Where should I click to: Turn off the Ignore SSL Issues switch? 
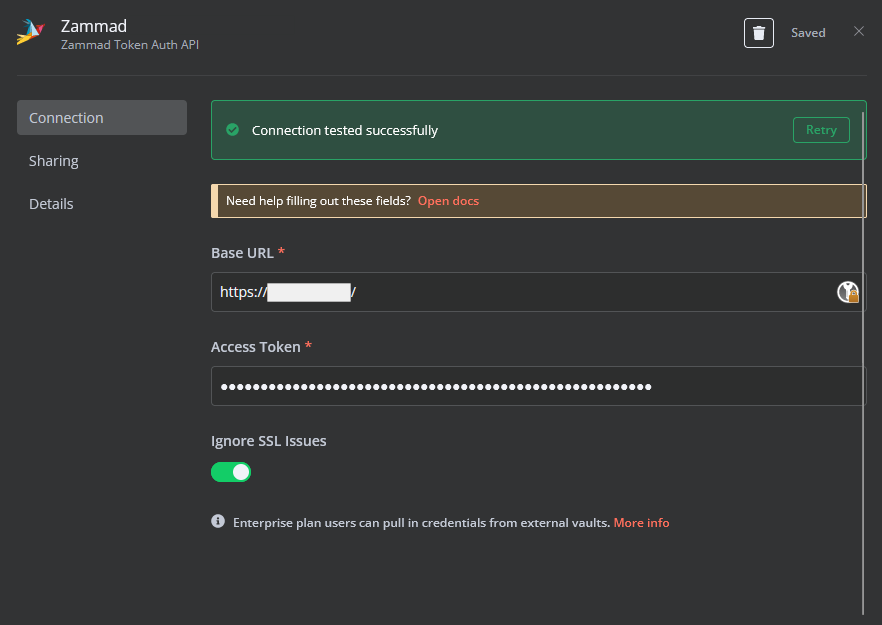[x=231, y=472]
